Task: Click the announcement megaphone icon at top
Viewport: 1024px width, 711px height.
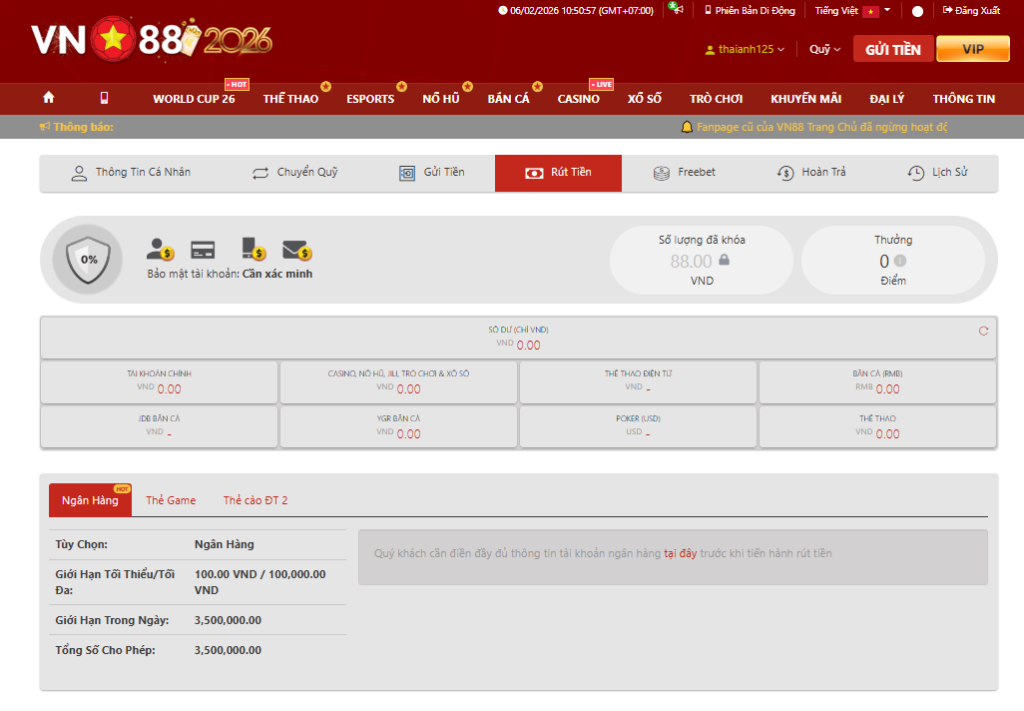Action: click(x=676, y=9)
